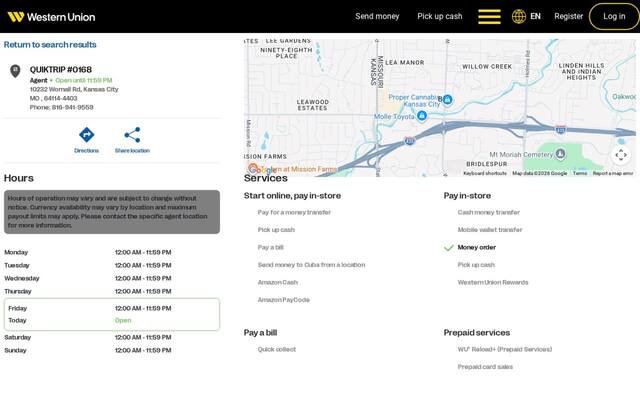Screen dimensions: 640x400
Task: Click the Quick collect service item
Action: pos(277,349)
